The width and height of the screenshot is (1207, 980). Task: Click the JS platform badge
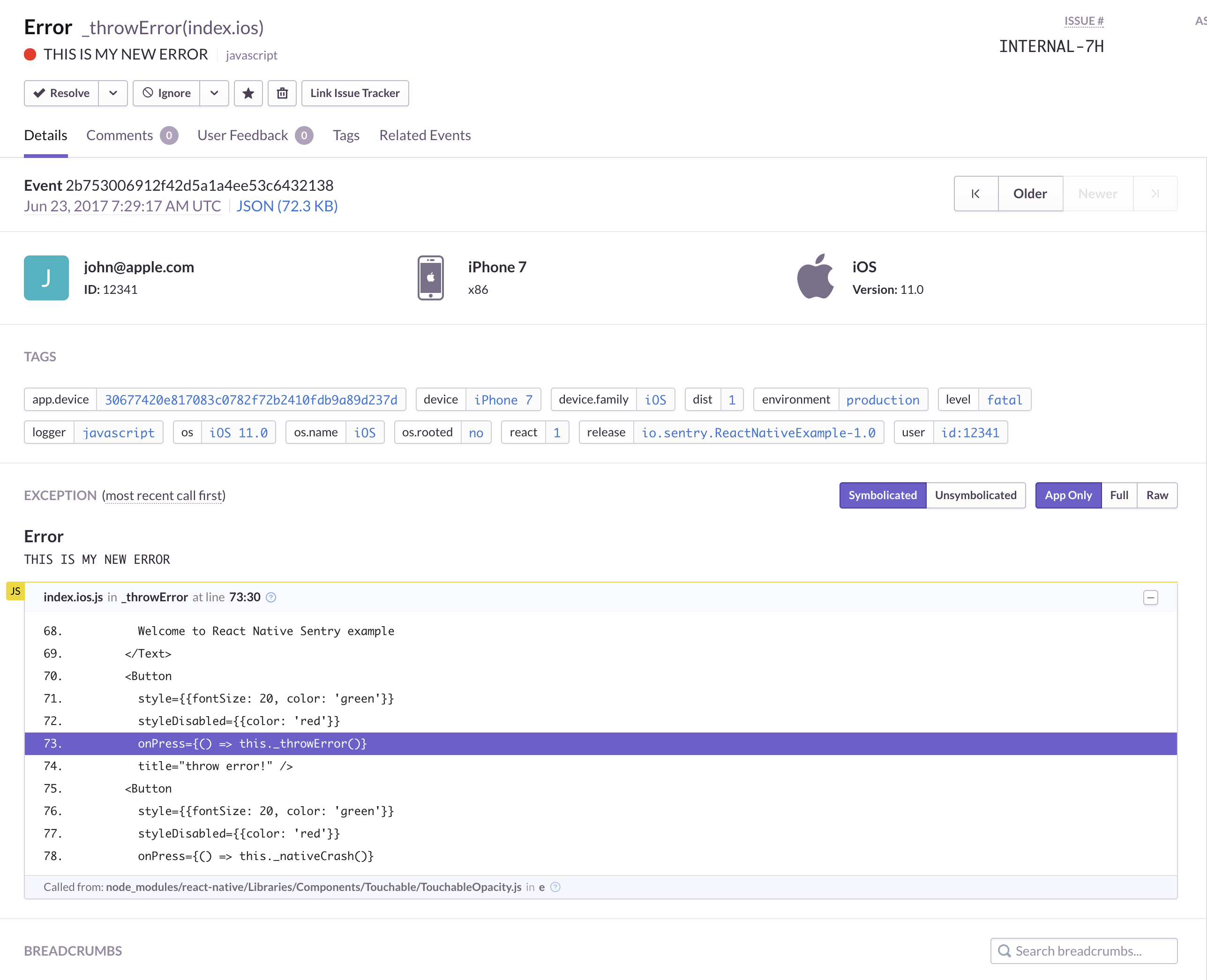pos(15,591)
